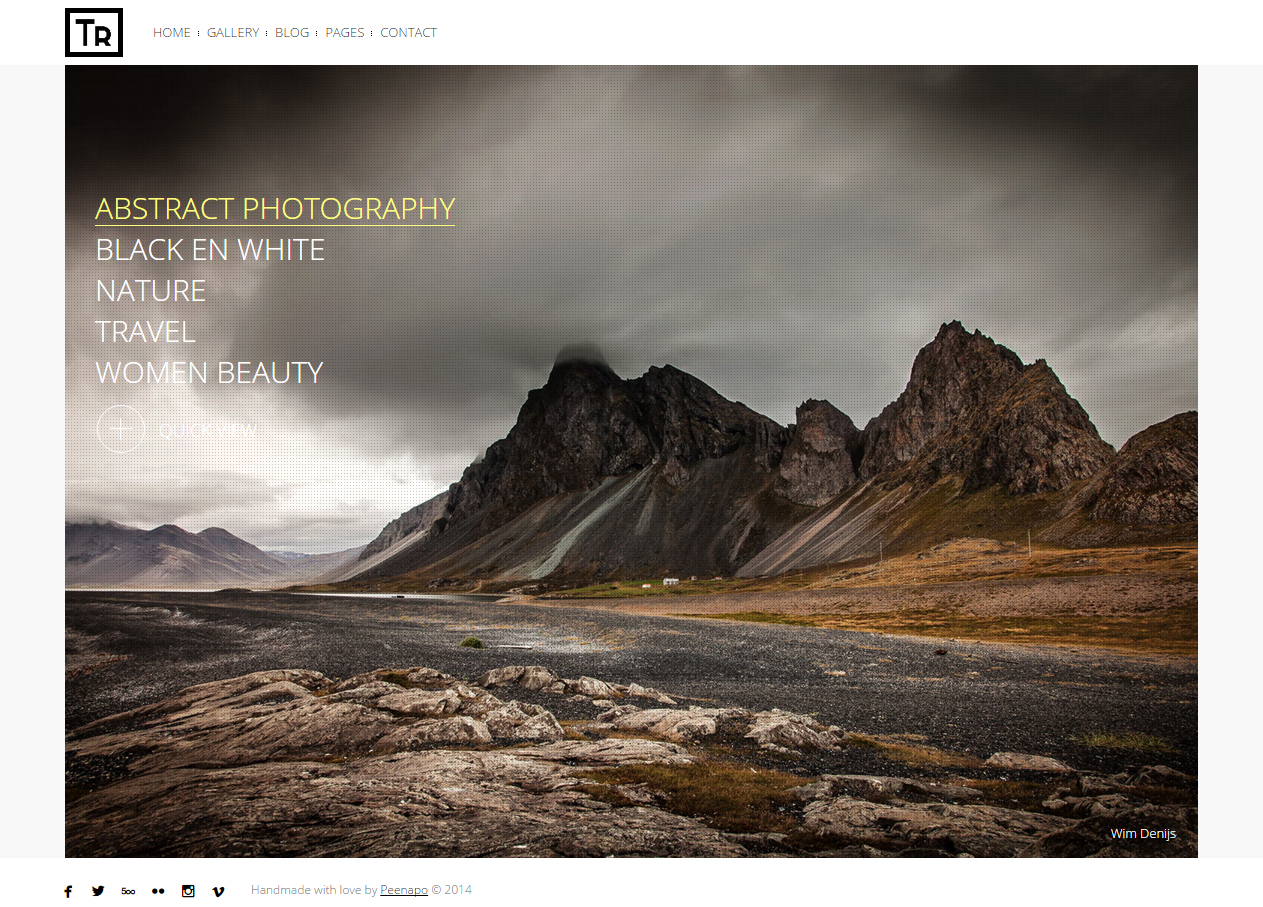Open the Gallery menu item
Viewport: 1263px width, 907px height.
(x=233, y=33)
